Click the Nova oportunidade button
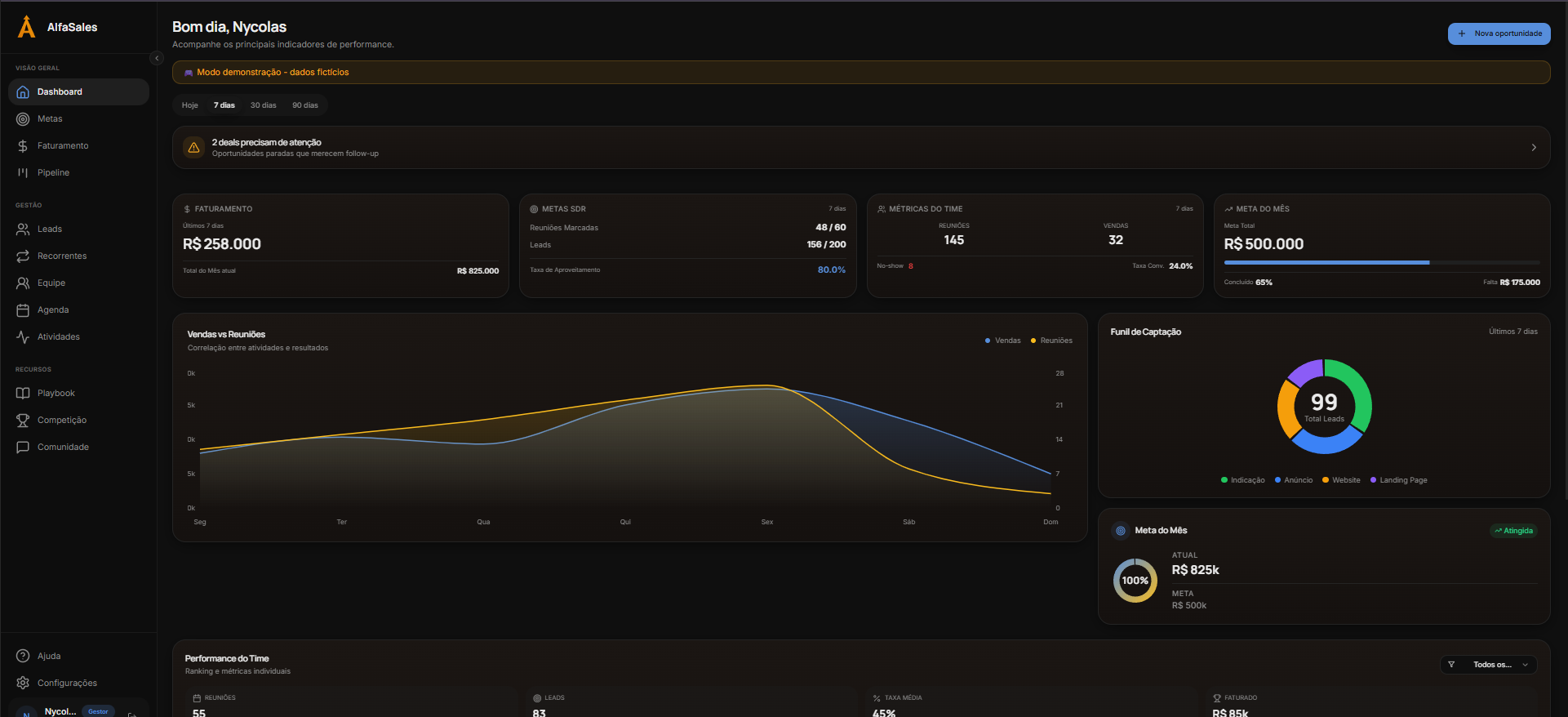This screenshot has width=1568, height=717. [1499, 33]
